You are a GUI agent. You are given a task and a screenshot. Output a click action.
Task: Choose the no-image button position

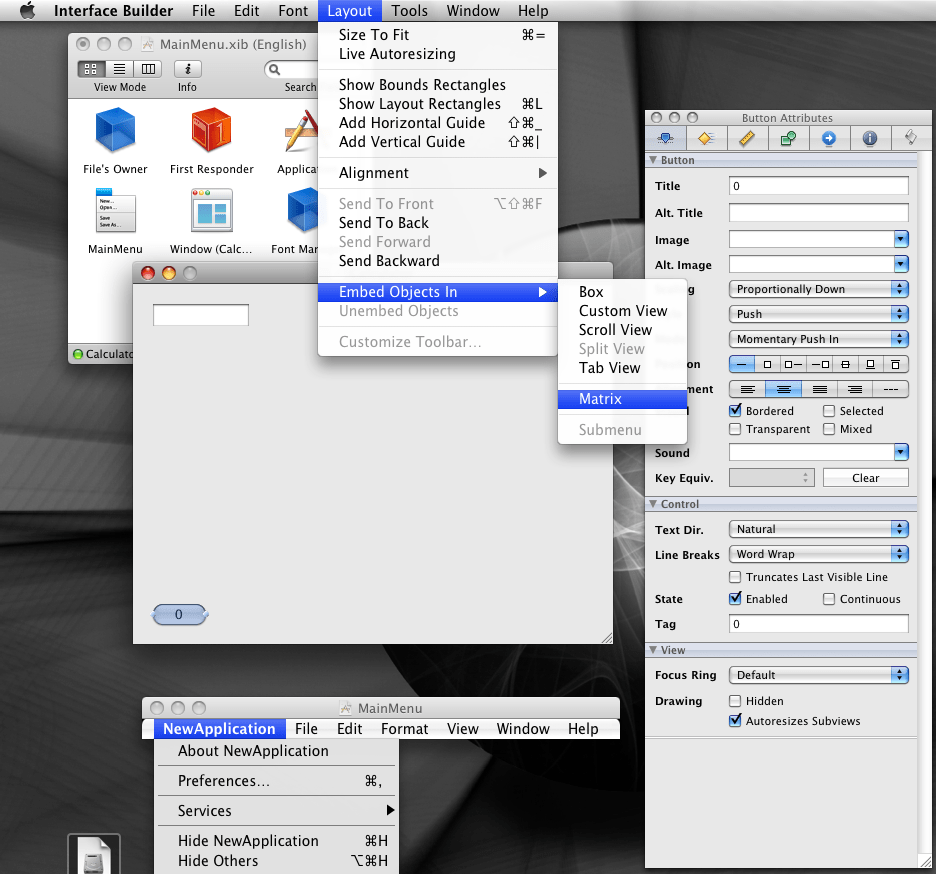click(x=742, y=364)
